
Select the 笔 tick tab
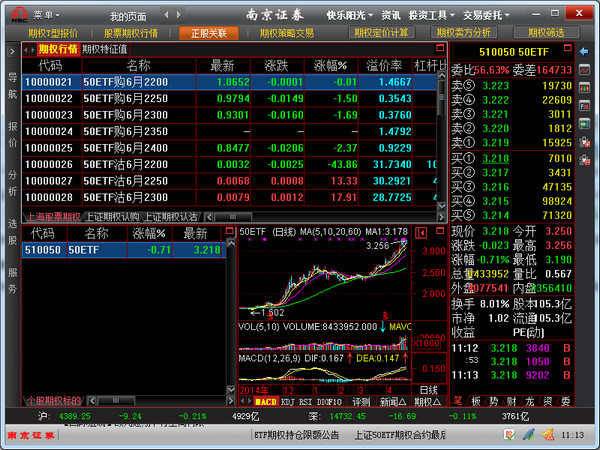pyautogui.click(x=458, y=401)
